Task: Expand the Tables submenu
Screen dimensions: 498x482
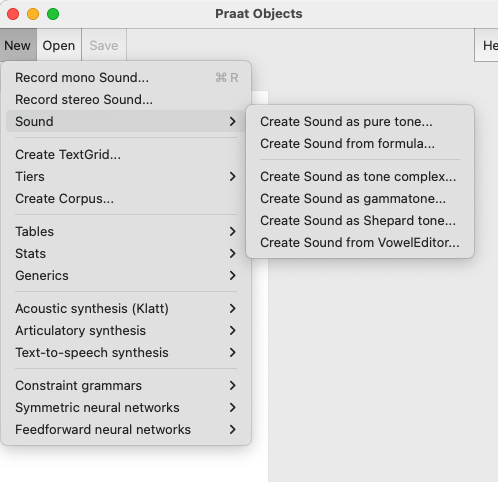Action: [x=126, y=232]
